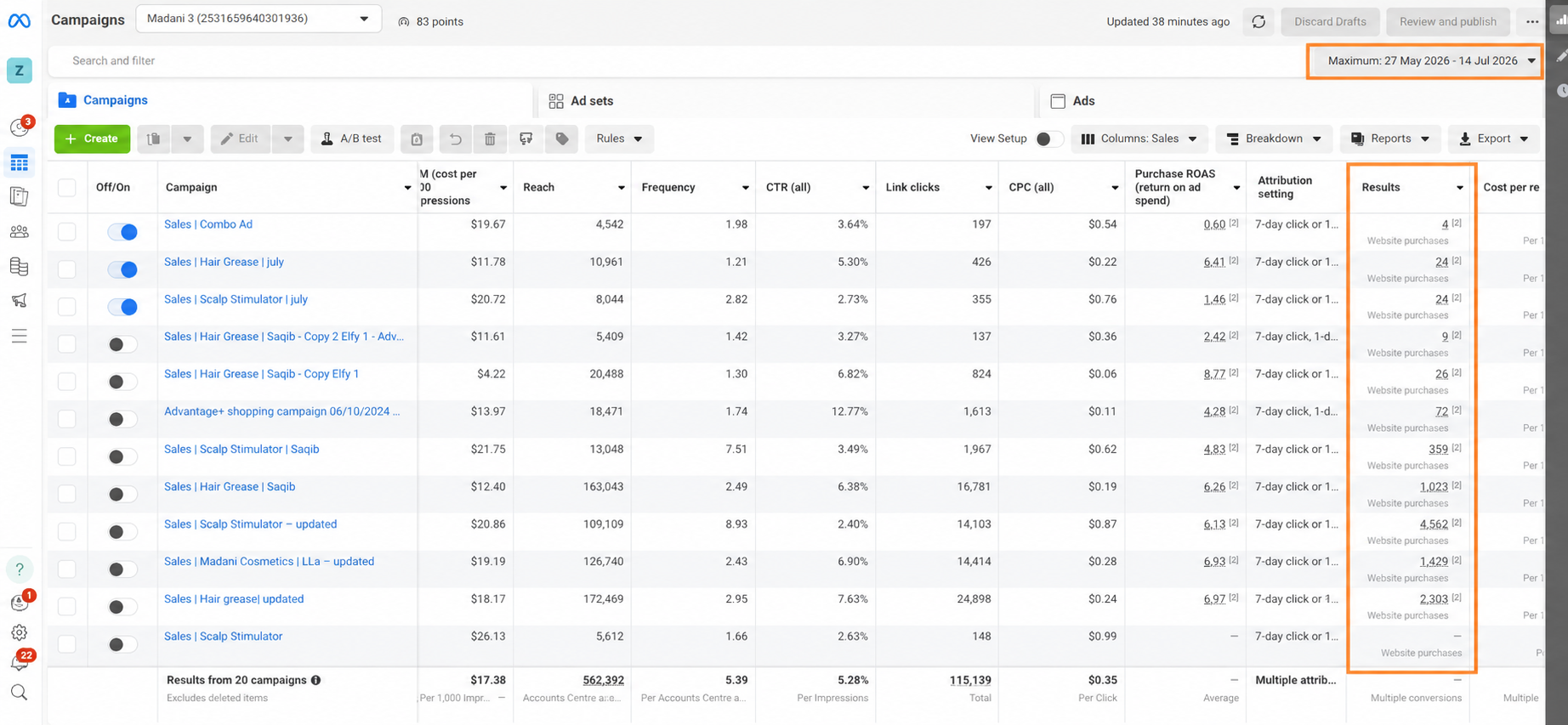This screenshot has width=1568, height=725.
Task: Open the Billing coins stack icon in sidebar
Action: pos(19,266)
